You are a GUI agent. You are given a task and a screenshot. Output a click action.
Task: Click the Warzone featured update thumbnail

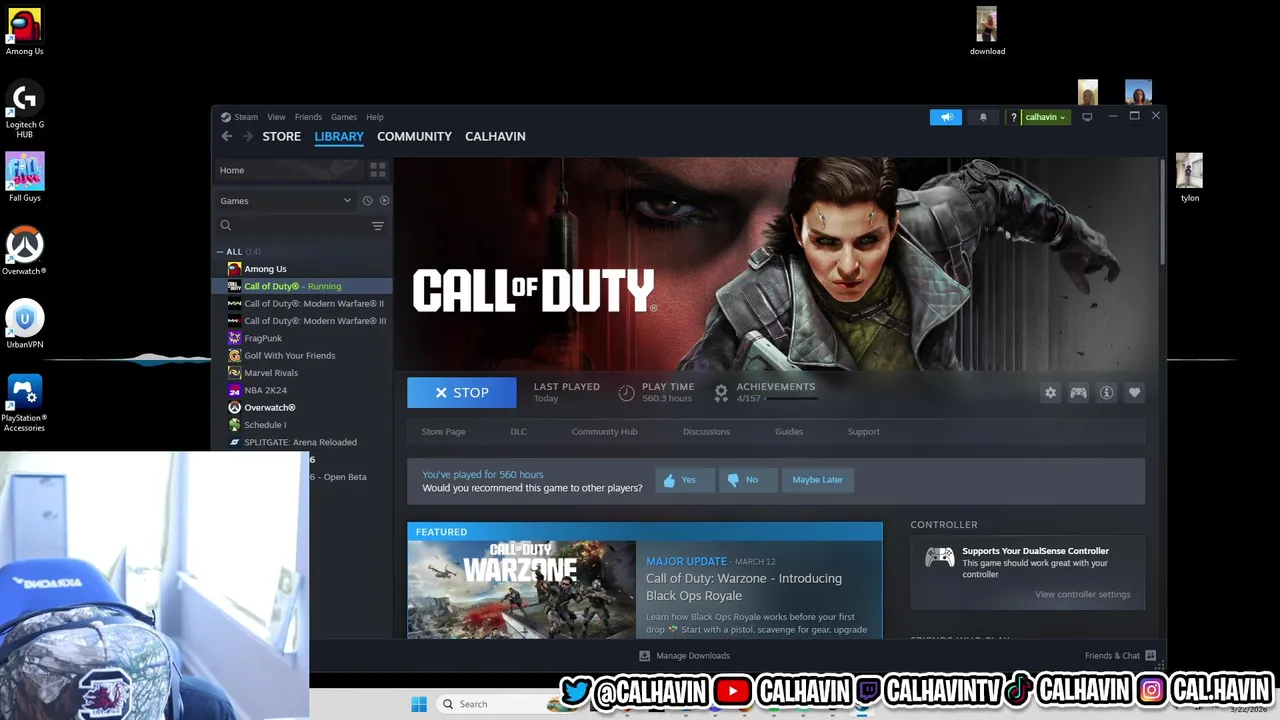pos(521,589)
